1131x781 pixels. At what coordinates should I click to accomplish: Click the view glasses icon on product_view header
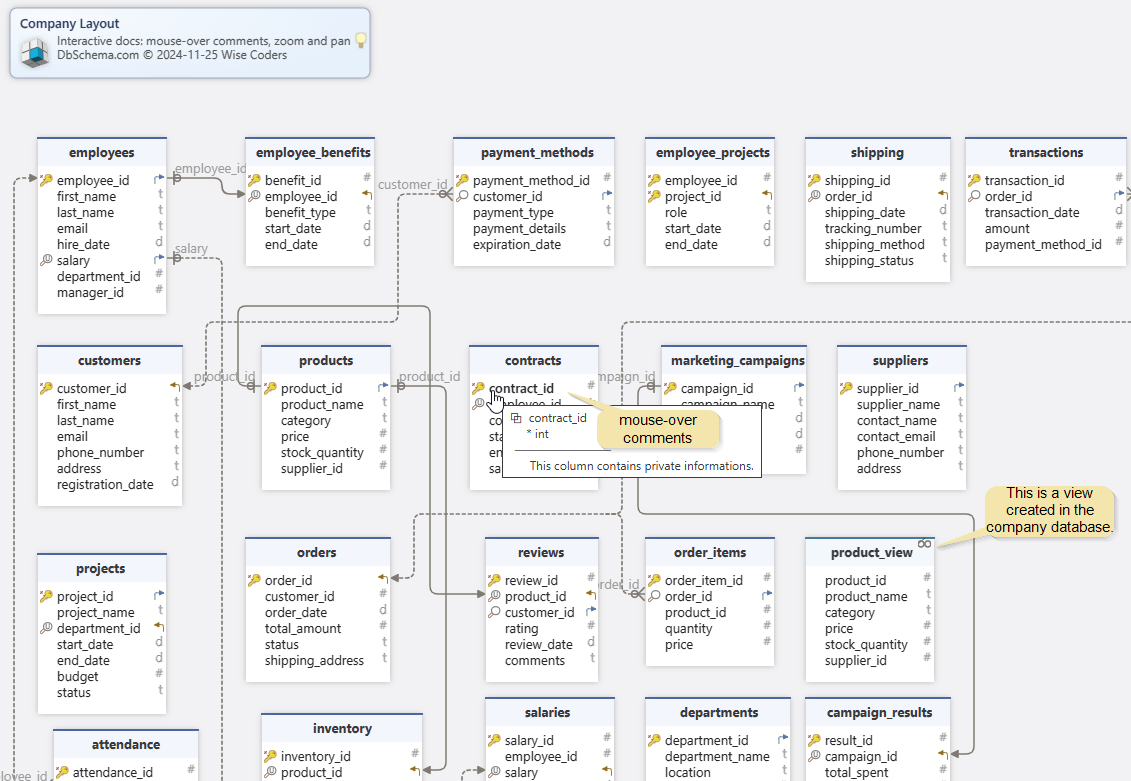925,543
